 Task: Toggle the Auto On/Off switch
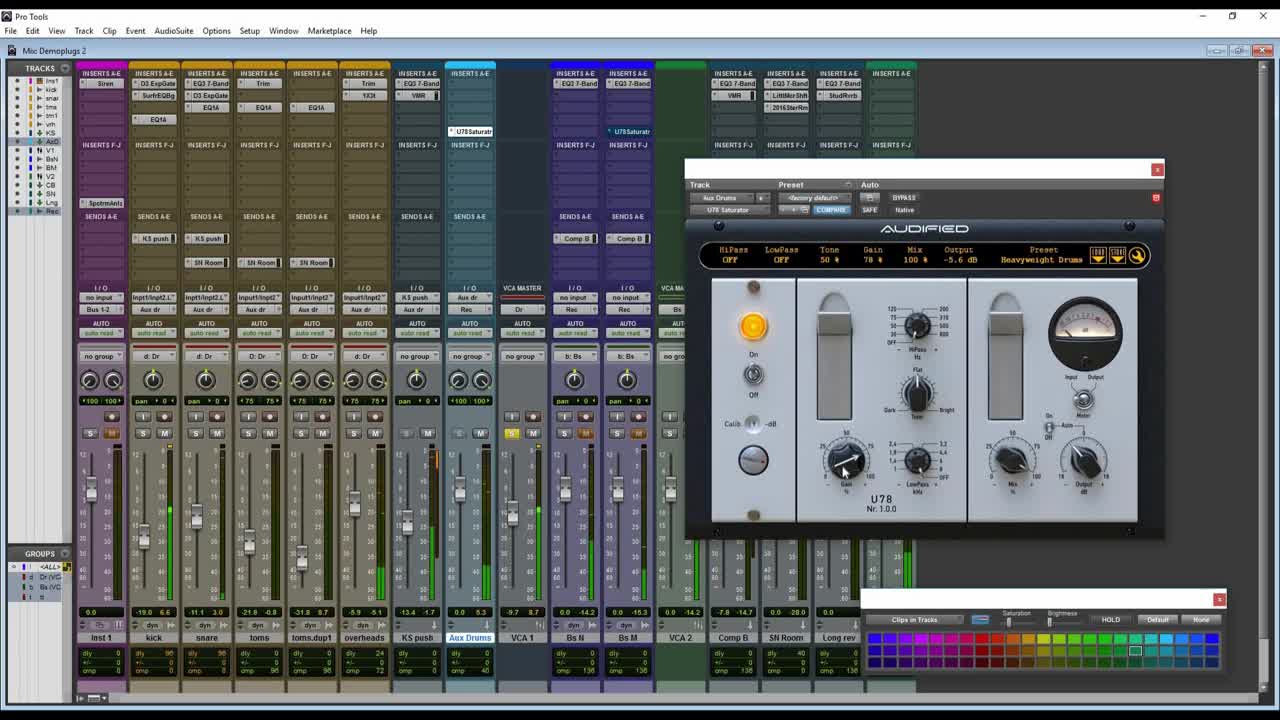click(1049, 428)
